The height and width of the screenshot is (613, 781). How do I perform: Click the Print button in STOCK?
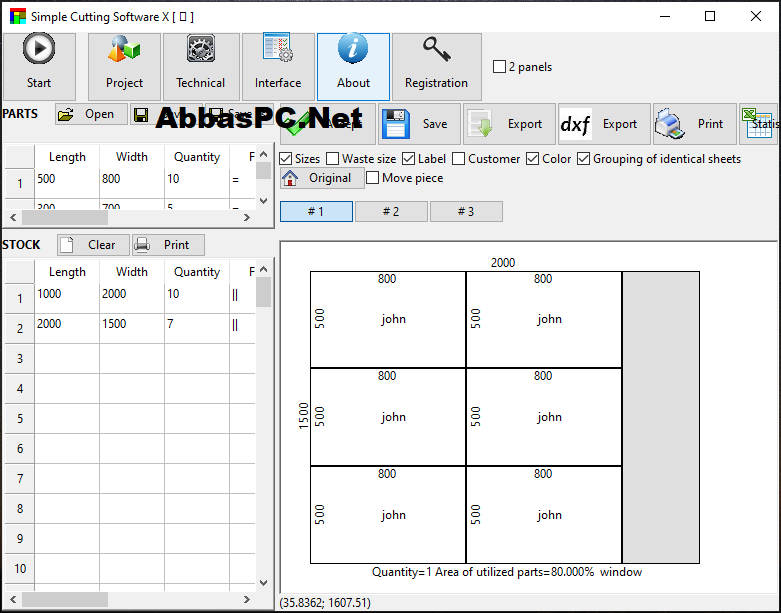(168, 245)
